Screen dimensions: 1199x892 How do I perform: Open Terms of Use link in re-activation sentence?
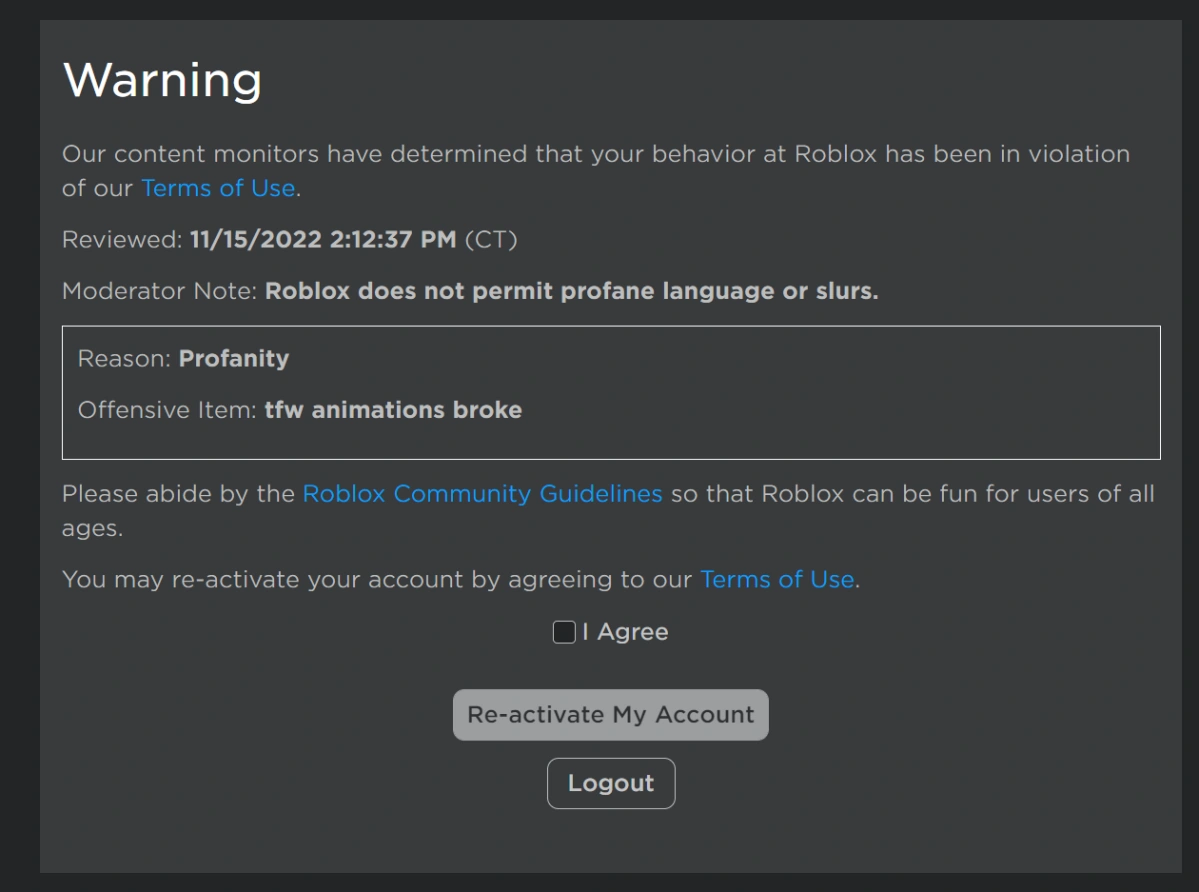777,580
